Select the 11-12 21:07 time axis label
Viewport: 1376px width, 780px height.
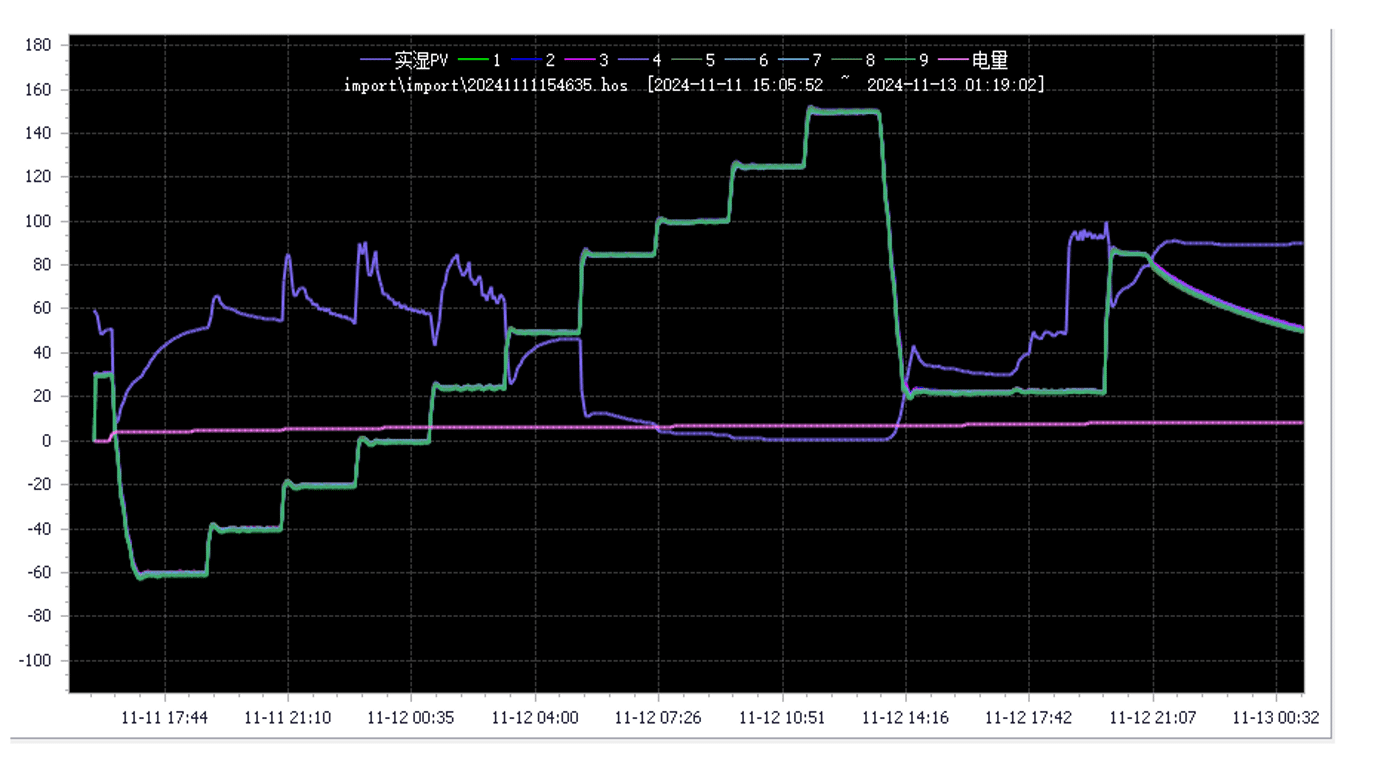(x=1152, y=717)
